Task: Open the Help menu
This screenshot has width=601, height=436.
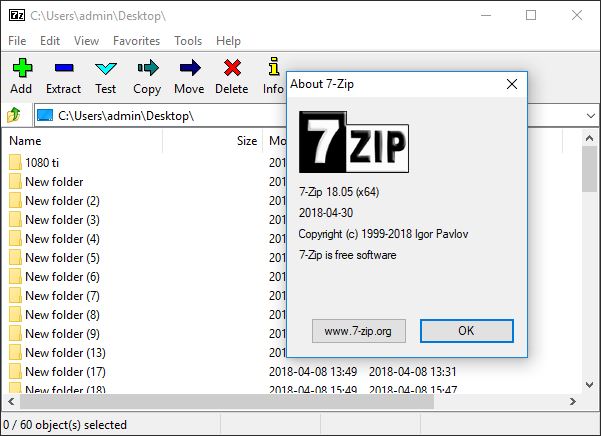Action: click(228, 41)
